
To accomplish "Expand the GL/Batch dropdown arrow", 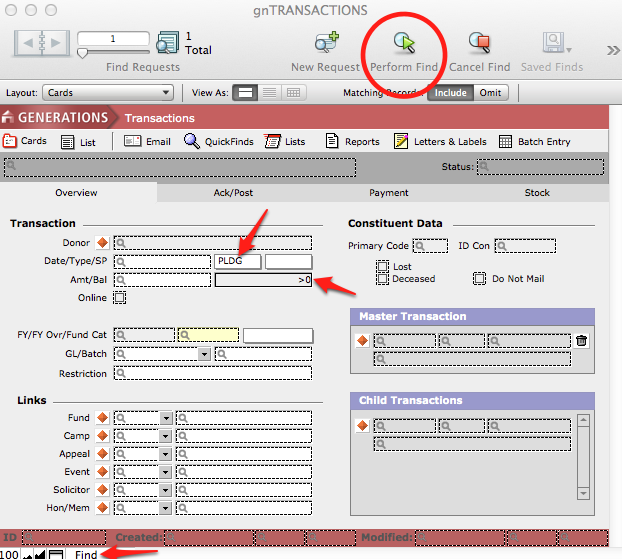I will [x=204, y=354].
